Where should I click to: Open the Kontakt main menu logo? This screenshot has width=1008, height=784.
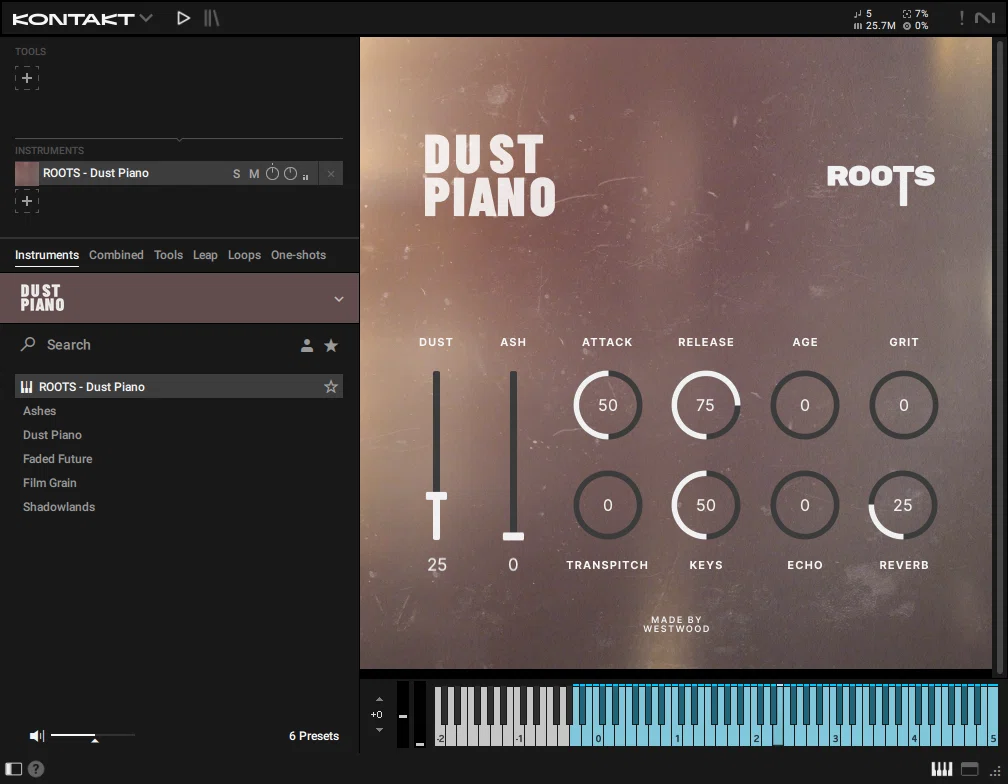tap(82, 19)
